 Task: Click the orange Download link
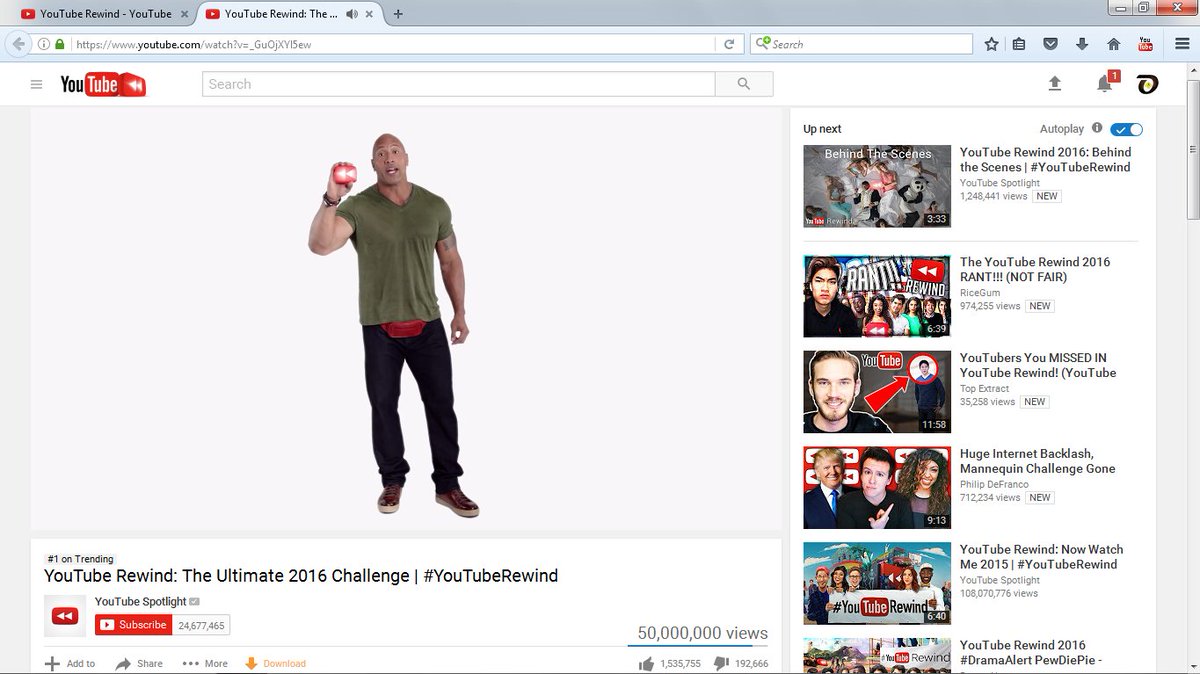click(x=275, y=664)
